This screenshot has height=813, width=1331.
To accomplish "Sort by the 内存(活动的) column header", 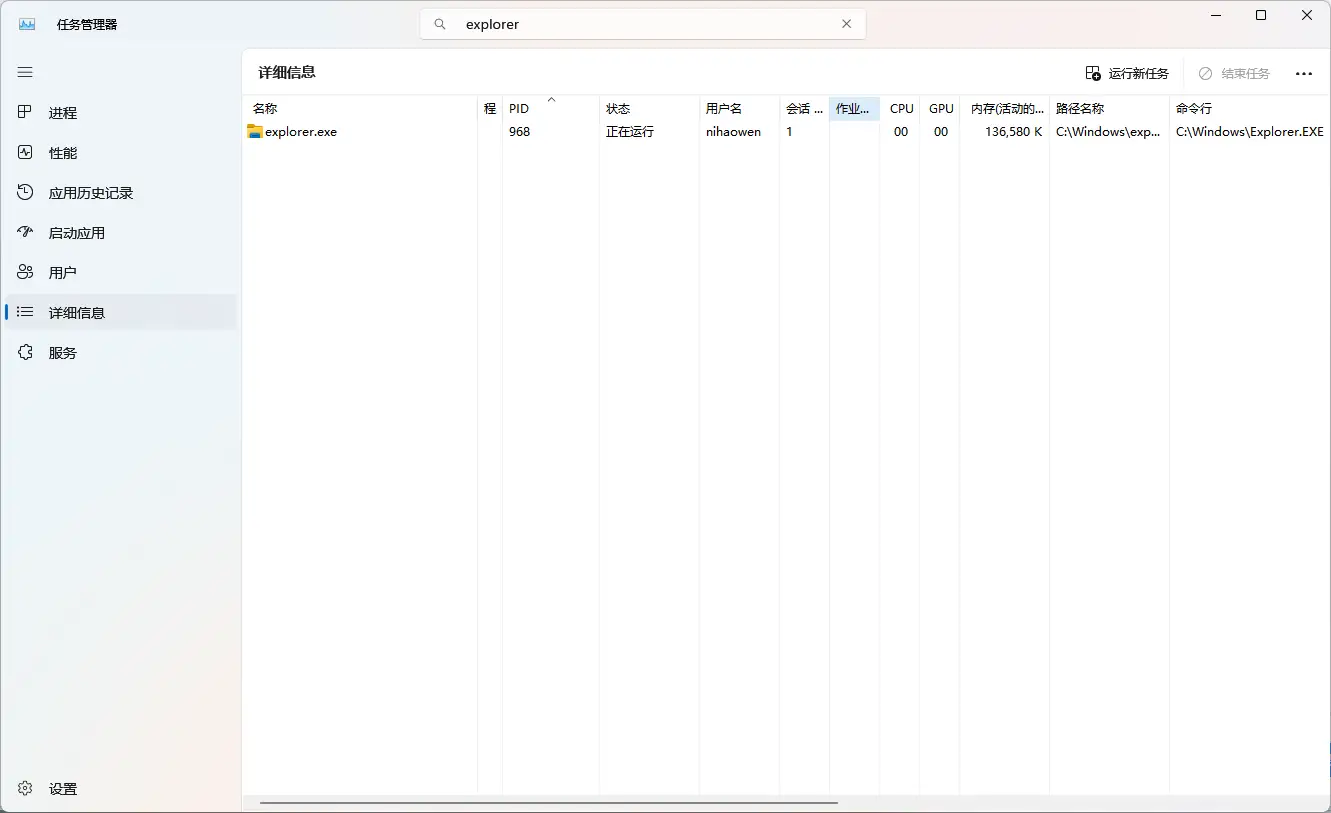I will [1006, 109].
